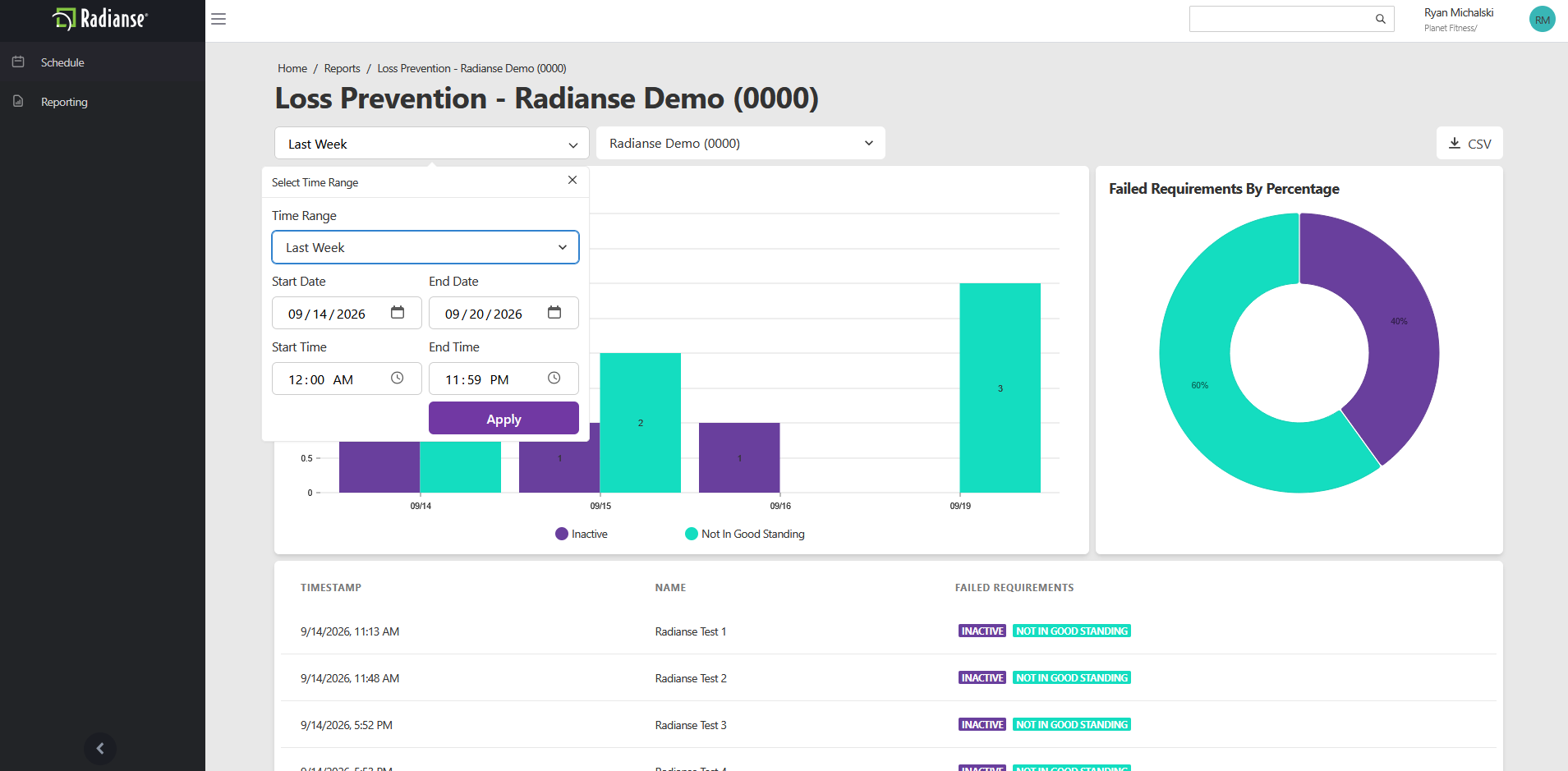This screenshot has width=1568, height=771.
Task: Click INACTIVE tag in Radianse Test 3 row
Action: [982, 724]
